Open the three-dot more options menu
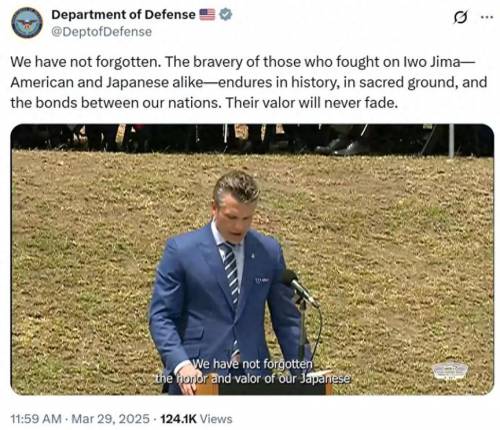 click(487, 17)
